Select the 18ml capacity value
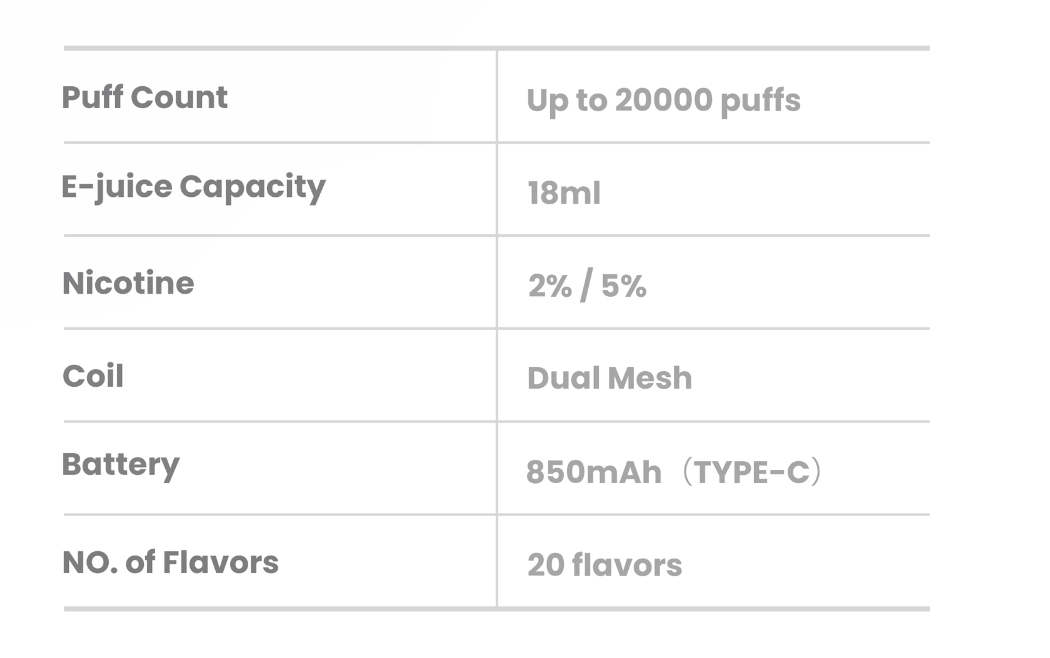The width and height of the screenshot is (1050, 658). 564,193
